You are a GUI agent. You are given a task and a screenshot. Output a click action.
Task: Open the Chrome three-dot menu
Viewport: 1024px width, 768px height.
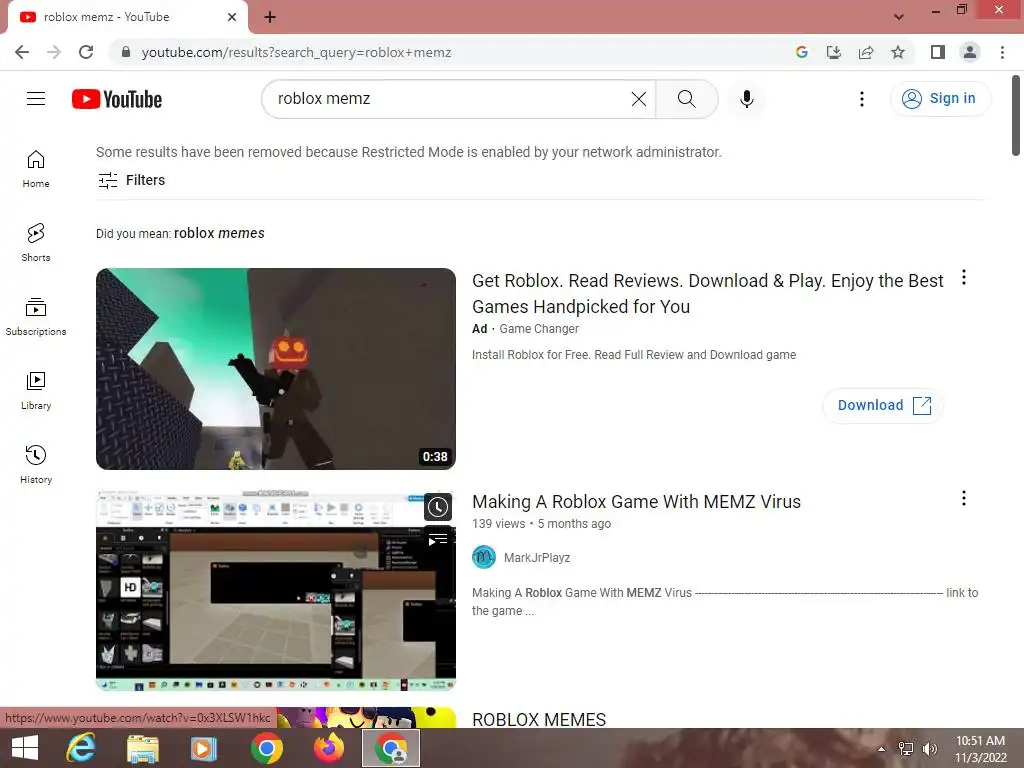coord(1002,52)
